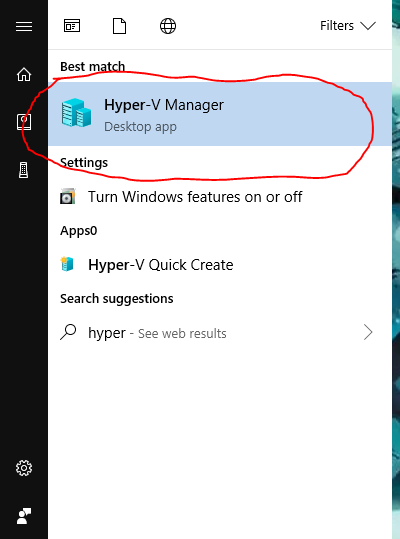Open the Settings gear in the sidebar

click(x=24, y=468)
